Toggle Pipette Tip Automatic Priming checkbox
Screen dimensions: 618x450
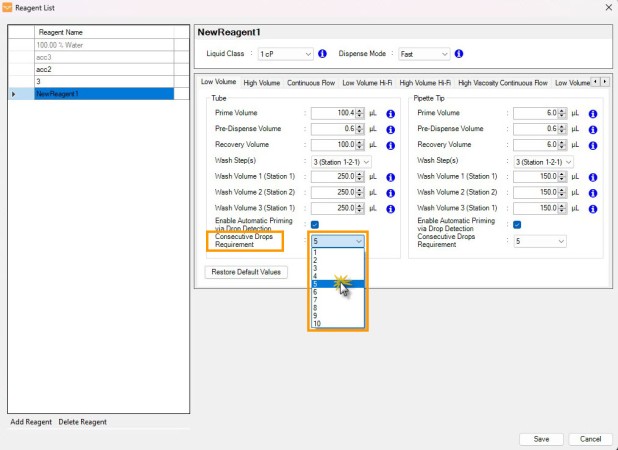tap(517, 225)
